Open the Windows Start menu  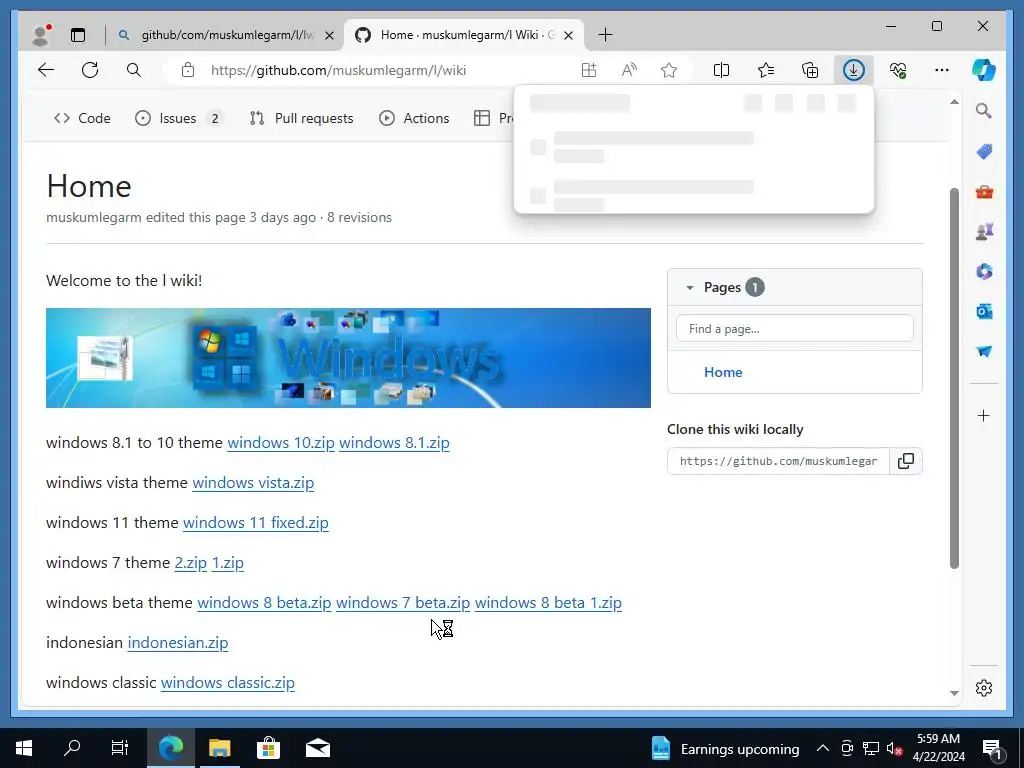click(x=24, y=748)
